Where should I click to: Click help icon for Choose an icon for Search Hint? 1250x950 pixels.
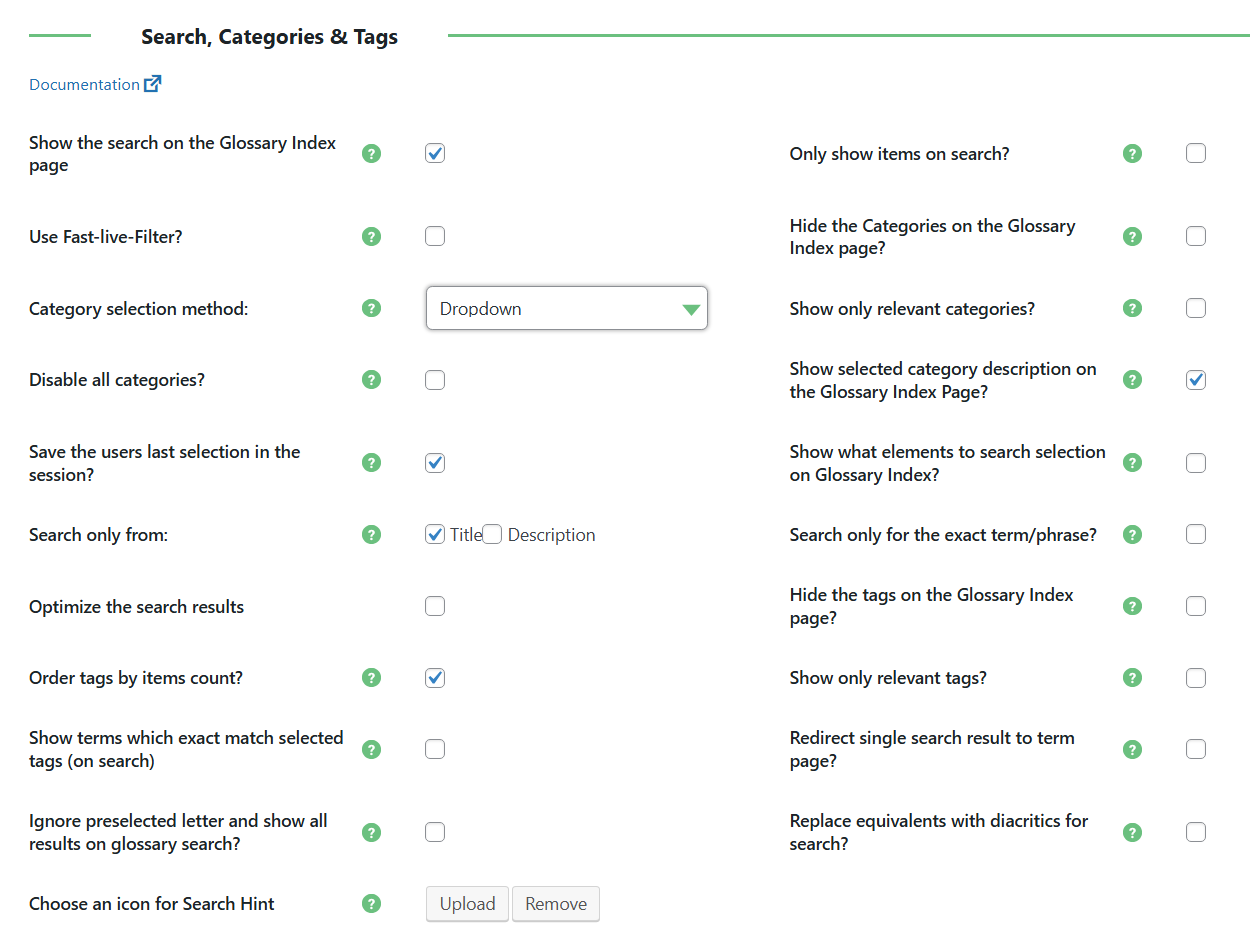tap(372, 904)
